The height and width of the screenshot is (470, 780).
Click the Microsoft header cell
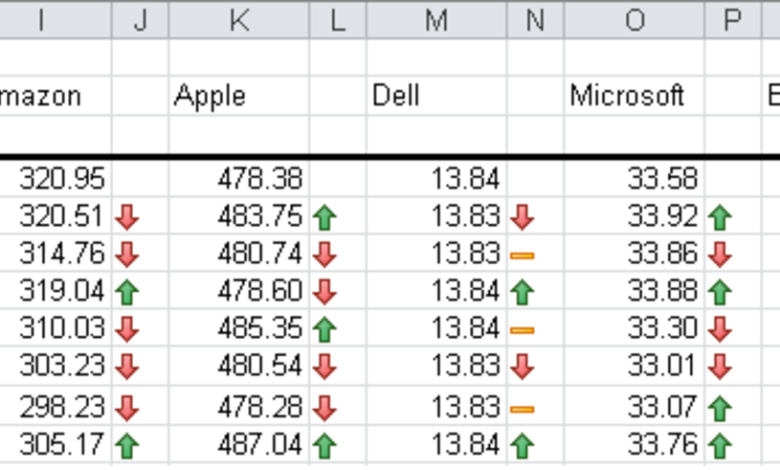pyautogui.click(x=634, y=95)
